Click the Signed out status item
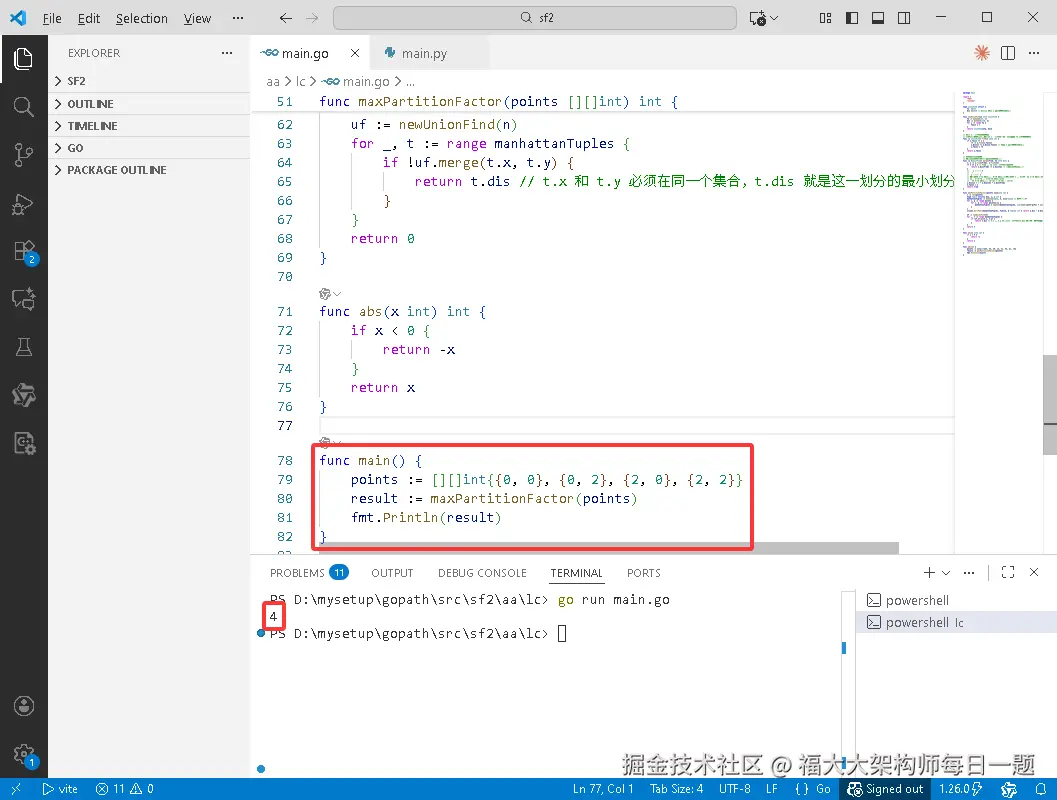This screenshot has height=800, width=1057. (885, 789)
